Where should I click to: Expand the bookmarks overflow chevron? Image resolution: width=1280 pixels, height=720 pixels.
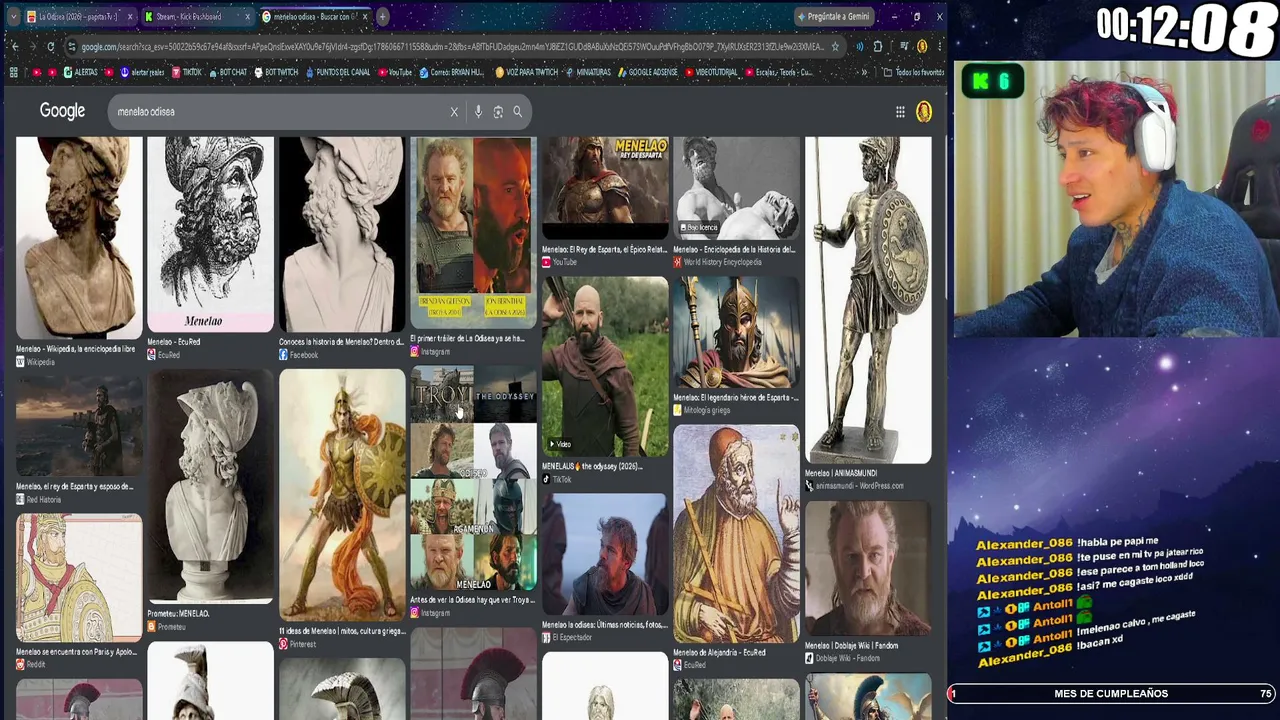tap(864, 72)
